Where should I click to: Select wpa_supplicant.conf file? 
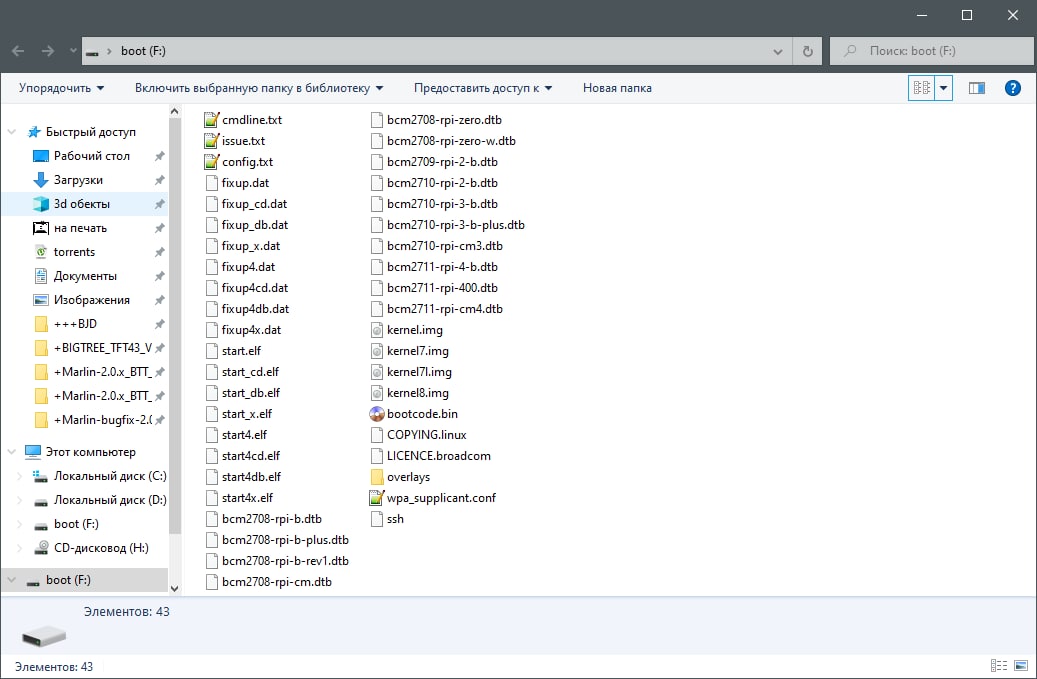(x=440, y=498)
